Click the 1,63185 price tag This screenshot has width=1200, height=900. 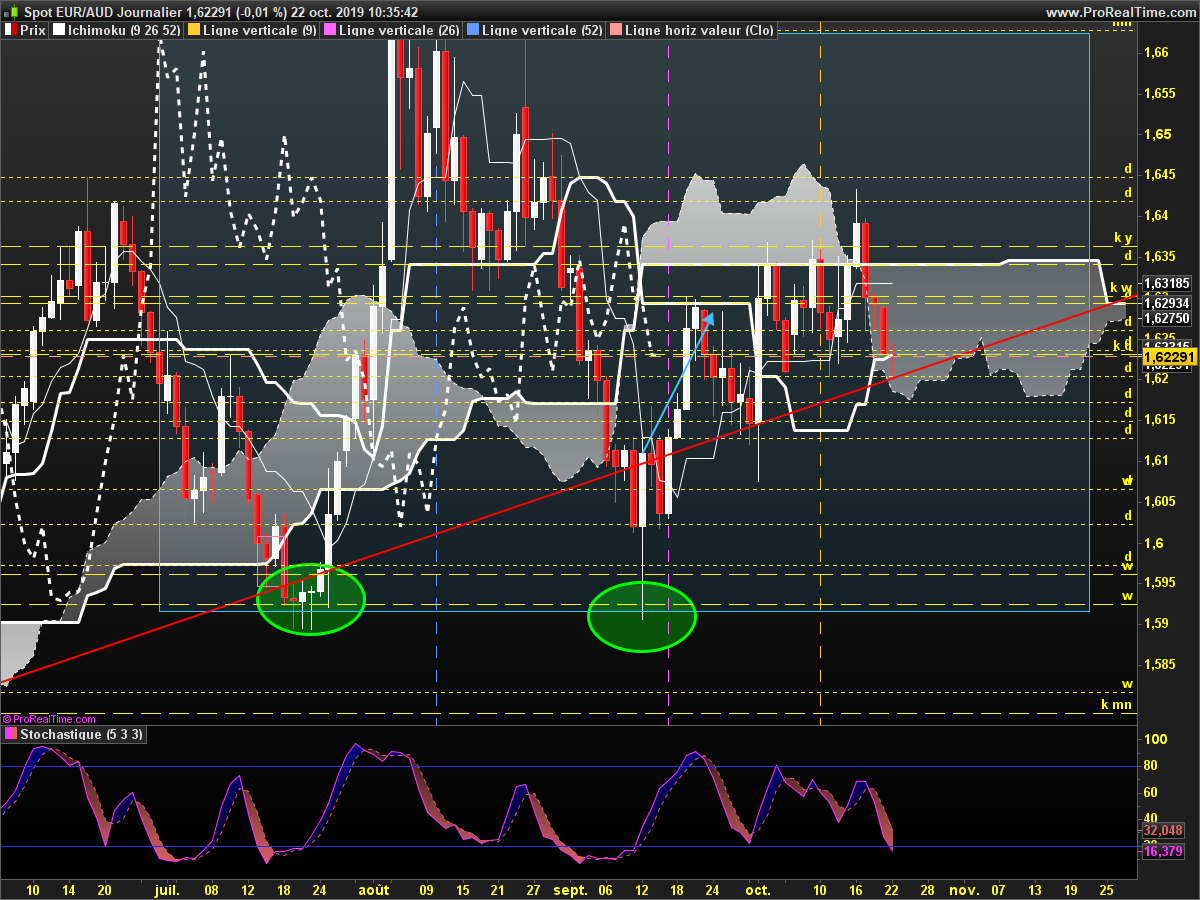(x=1167, y=283)
